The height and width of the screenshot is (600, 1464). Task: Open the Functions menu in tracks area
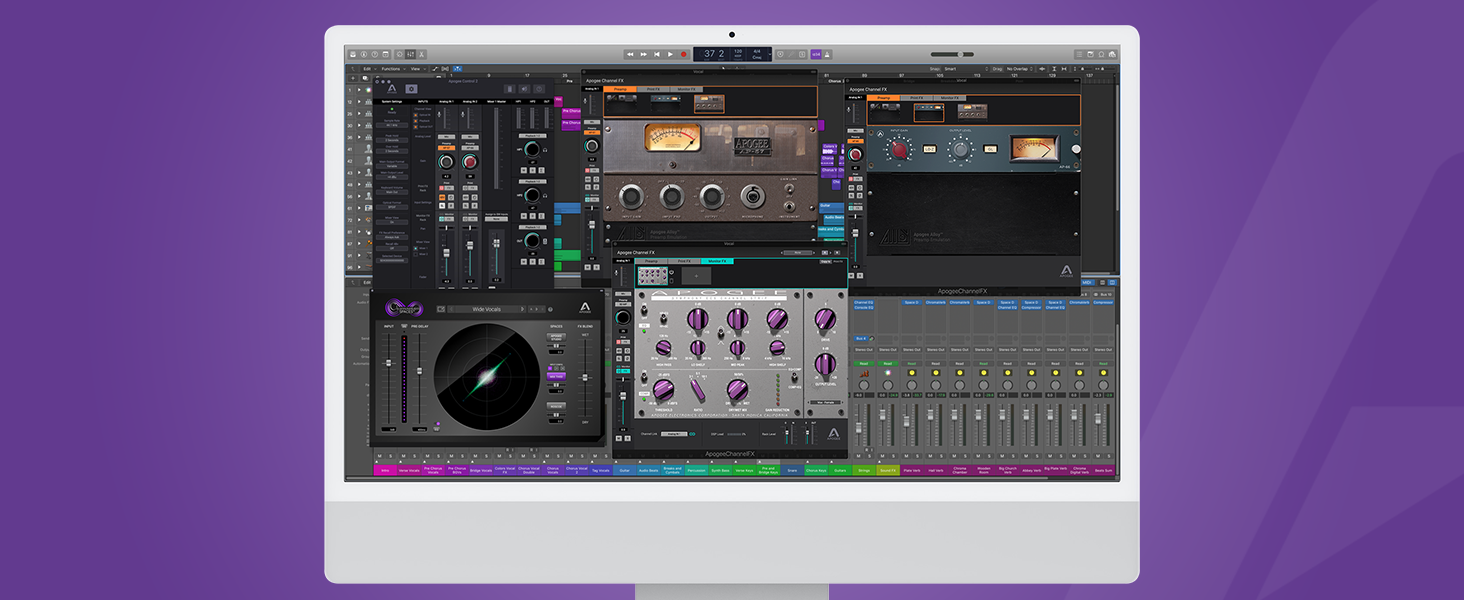click(x=392, y=69)
